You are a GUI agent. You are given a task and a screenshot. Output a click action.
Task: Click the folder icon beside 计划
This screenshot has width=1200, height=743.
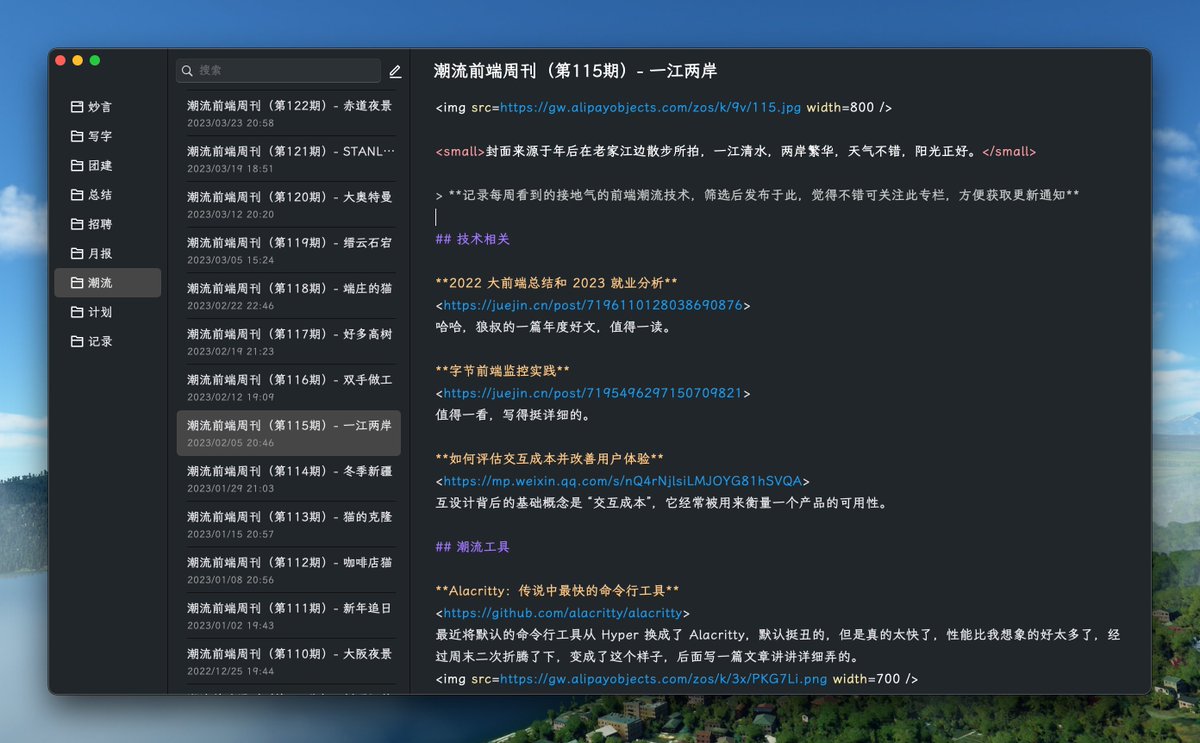tap(75, 311)
